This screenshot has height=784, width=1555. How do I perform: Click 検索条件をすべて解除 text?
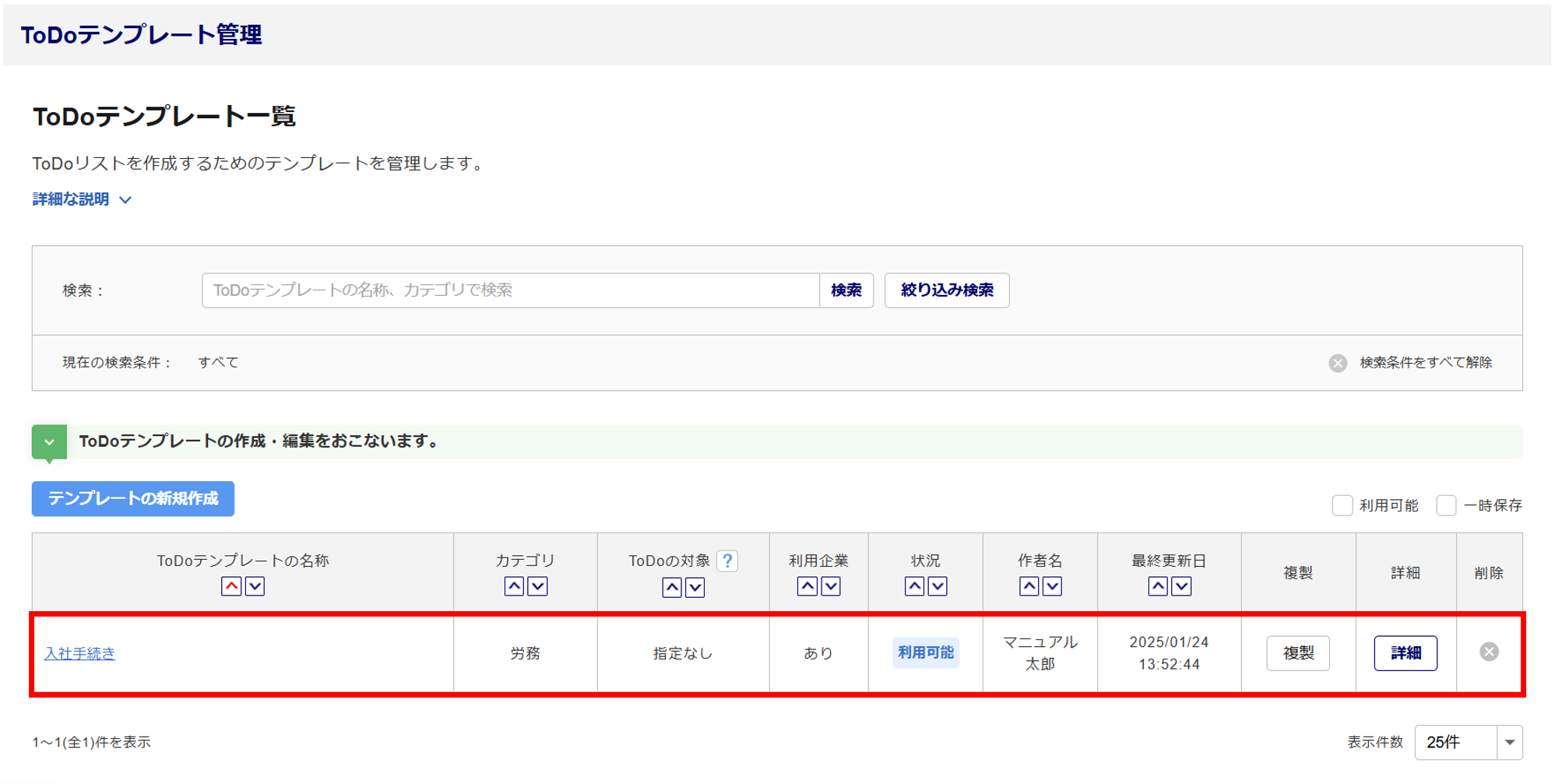(1426, 363)
